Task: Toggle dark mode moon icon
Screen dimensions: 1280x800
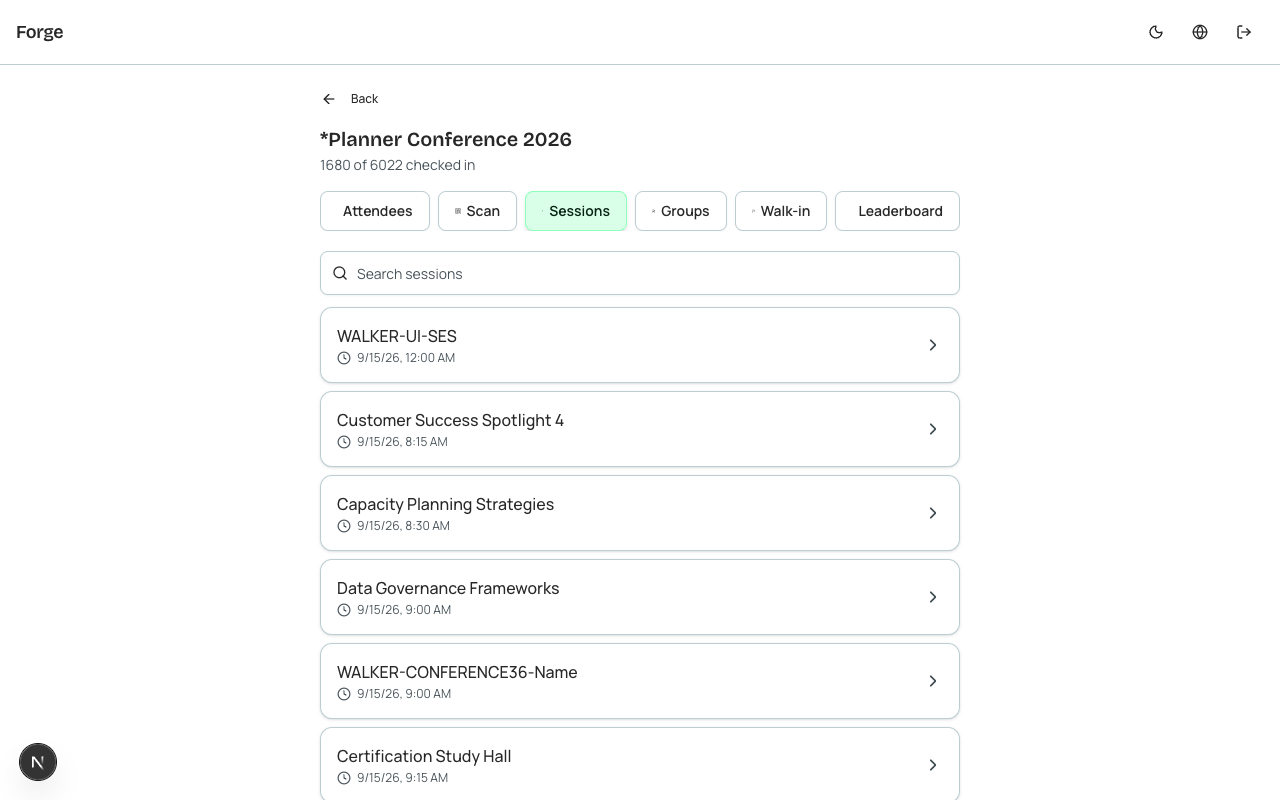Action: (1156, 32)
